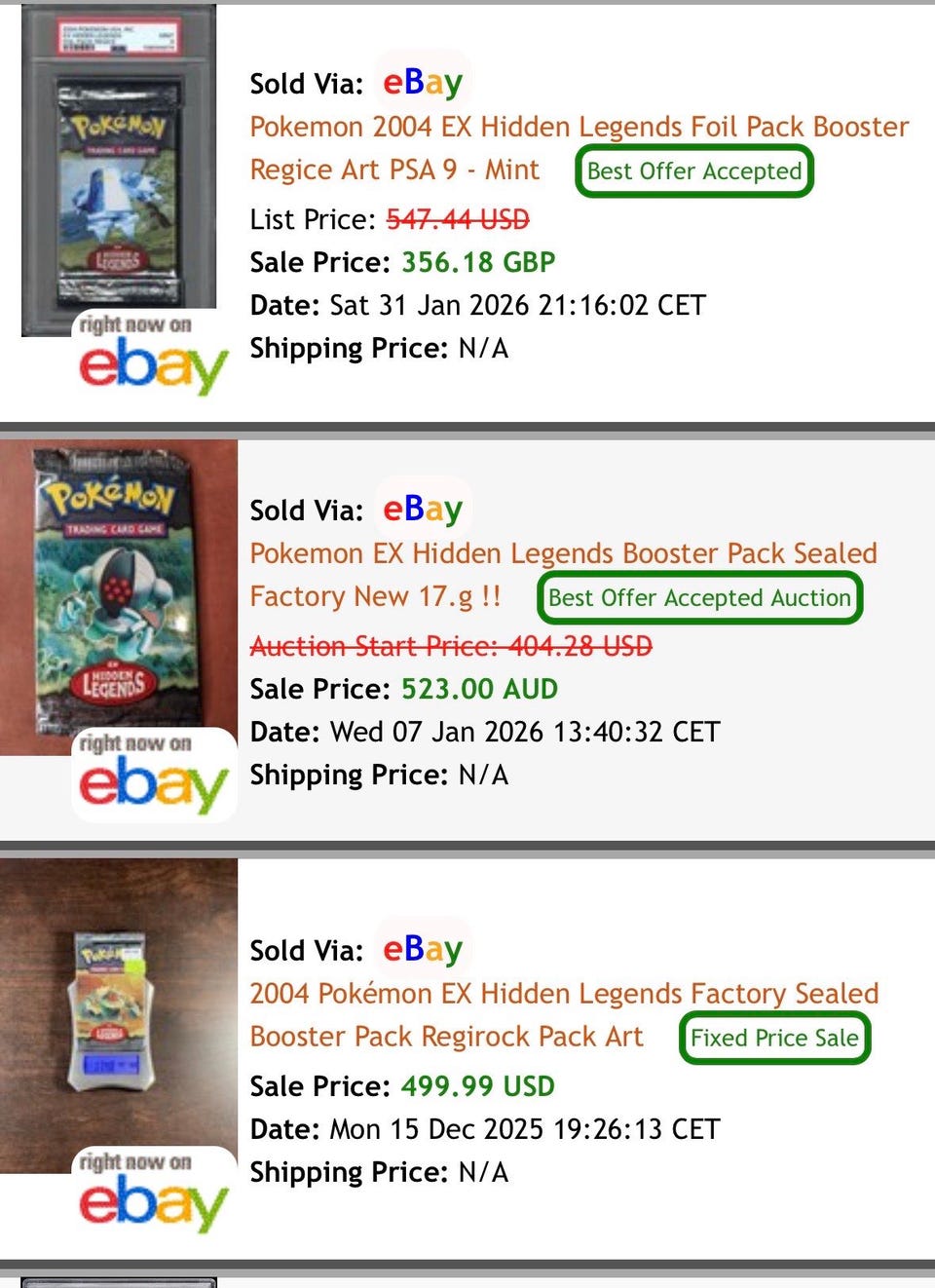Viewport: 935px width, 1288px height.
Task: Click the Best Offer Accepted badge
Action: tap(694, 171)
